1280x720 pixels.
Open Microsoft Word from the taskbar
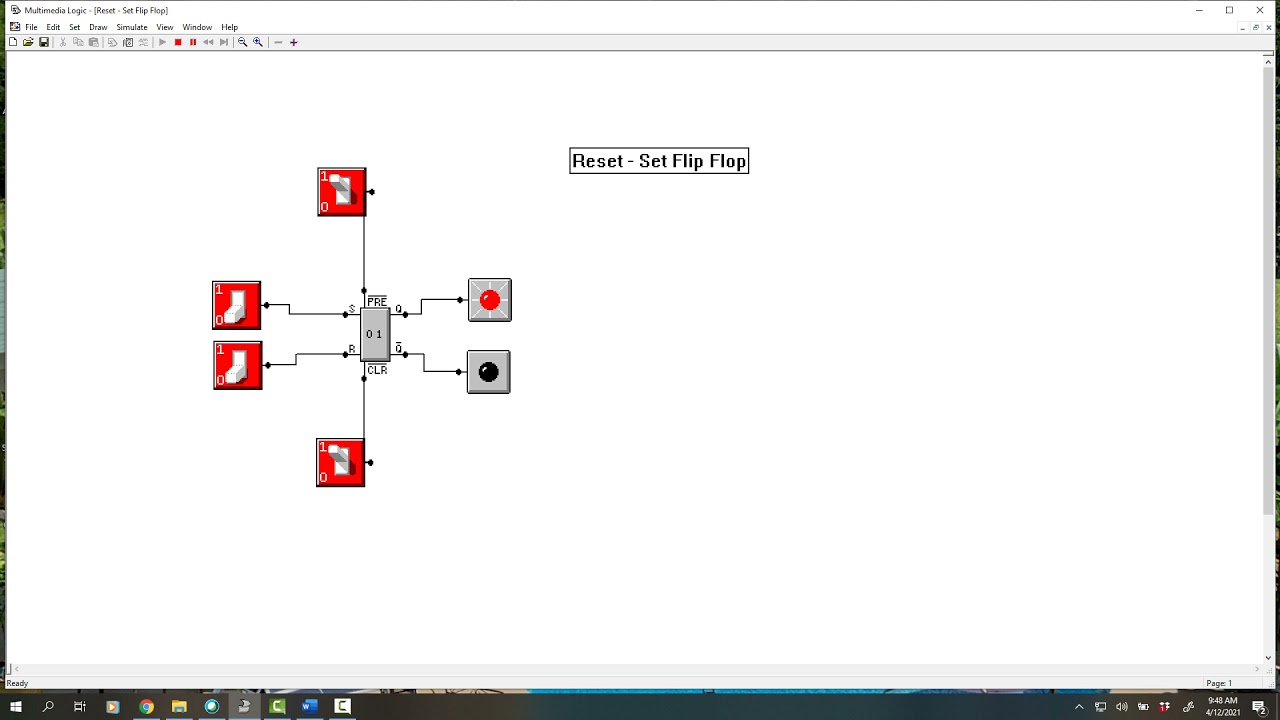[x=309, y=706]
